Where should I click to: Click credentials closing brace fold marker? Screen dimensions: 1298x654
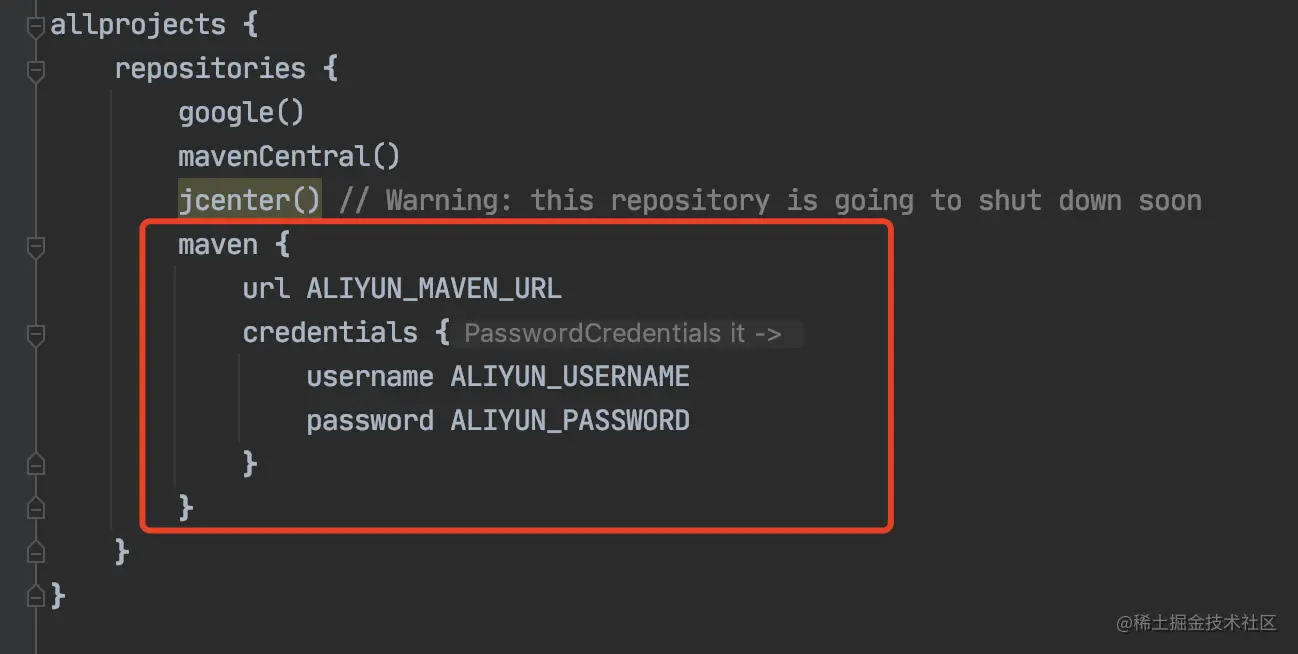pyautogui.click(x=36, y=464)
